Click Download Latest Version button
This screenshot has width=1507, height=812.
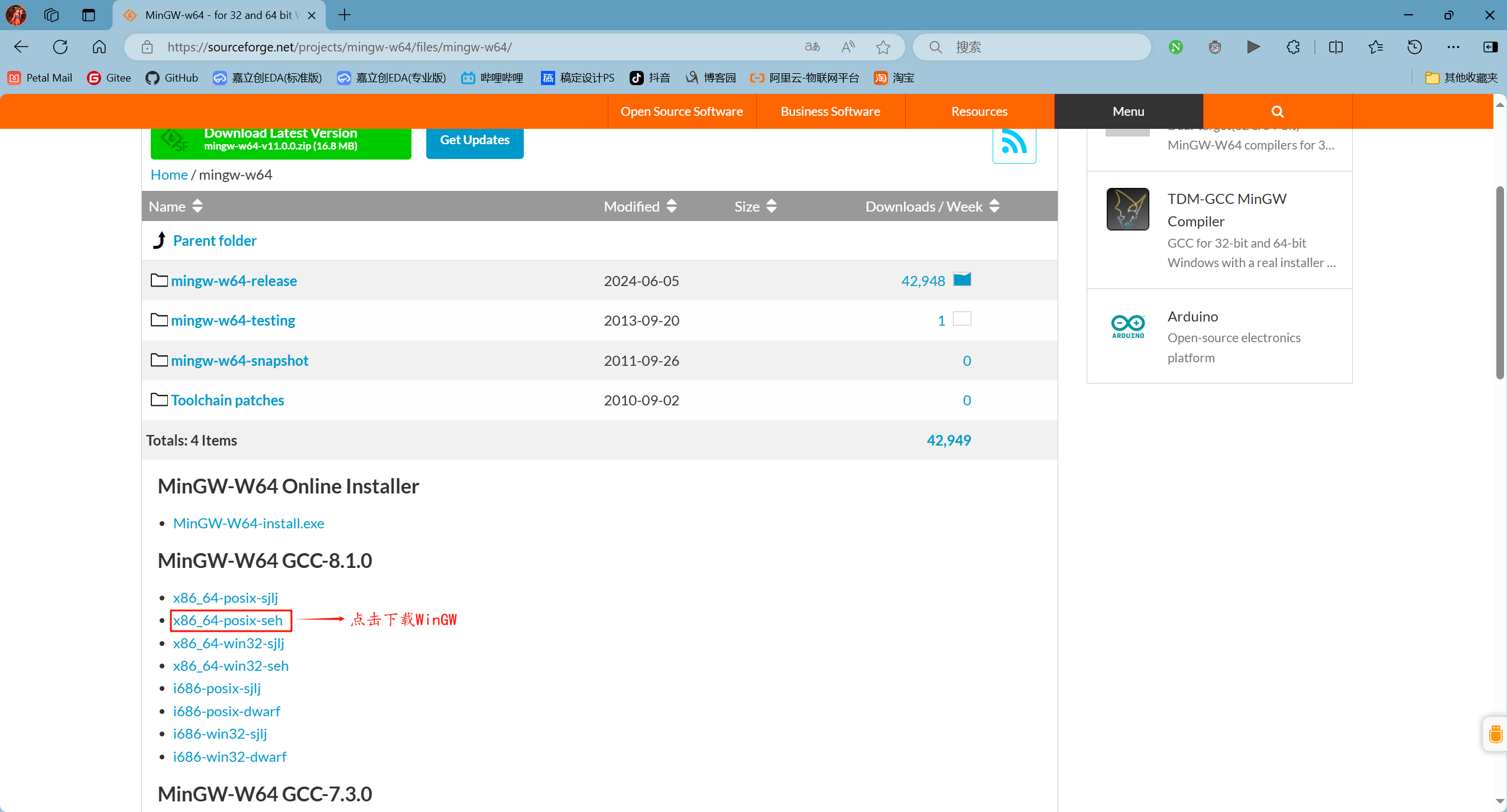[x=281, y=143]
